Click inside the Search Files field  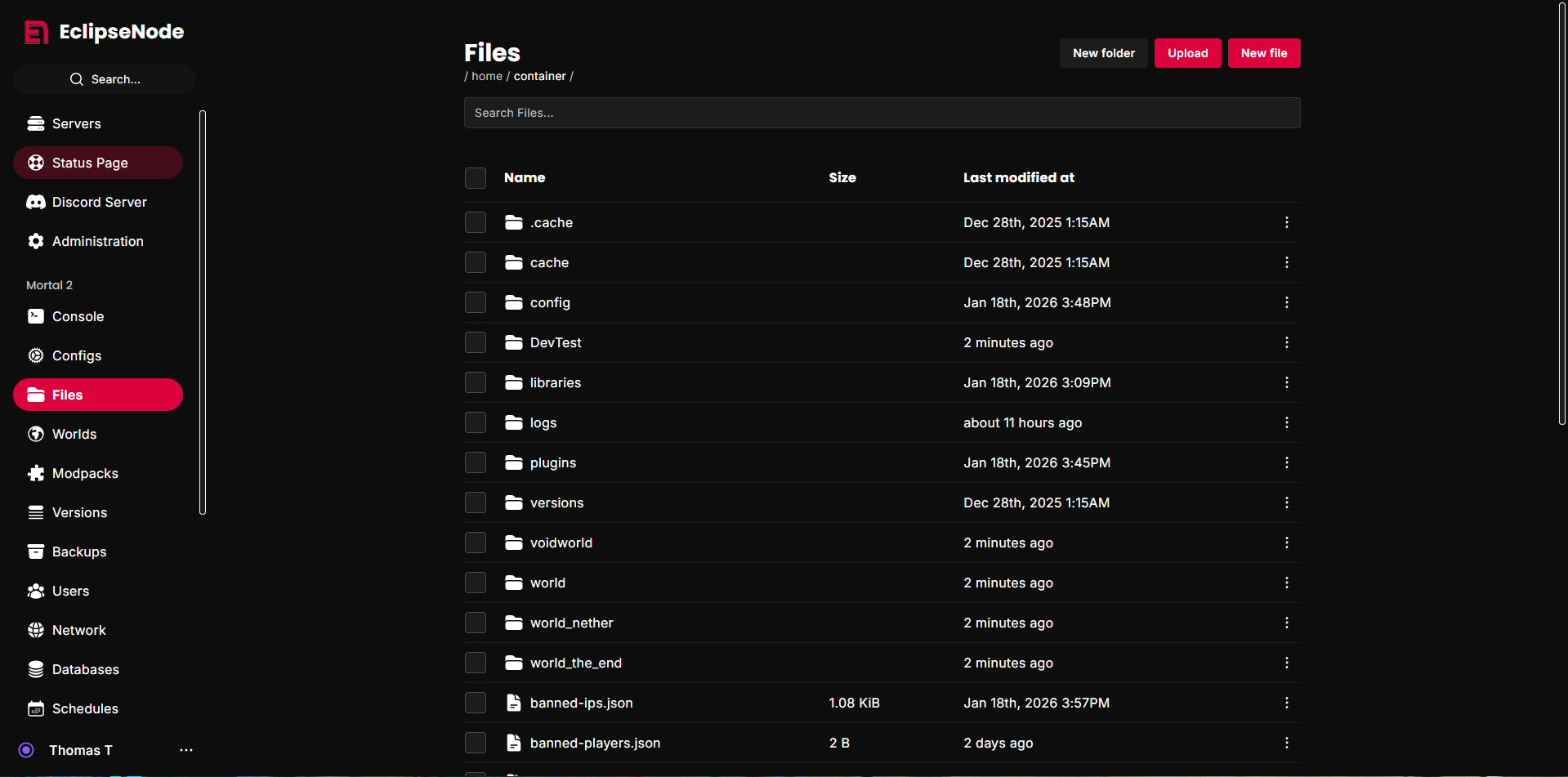tap(882, 113)
